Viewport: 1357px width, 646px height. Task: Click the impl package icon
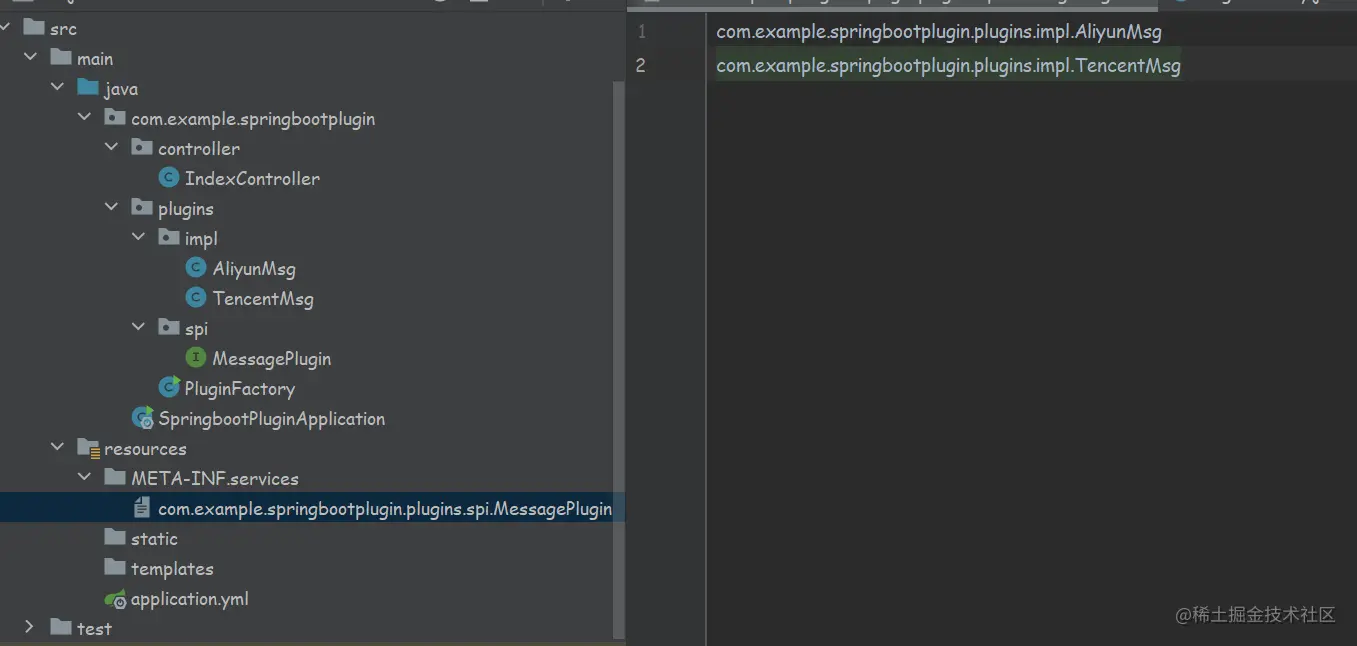coord(169,238)
